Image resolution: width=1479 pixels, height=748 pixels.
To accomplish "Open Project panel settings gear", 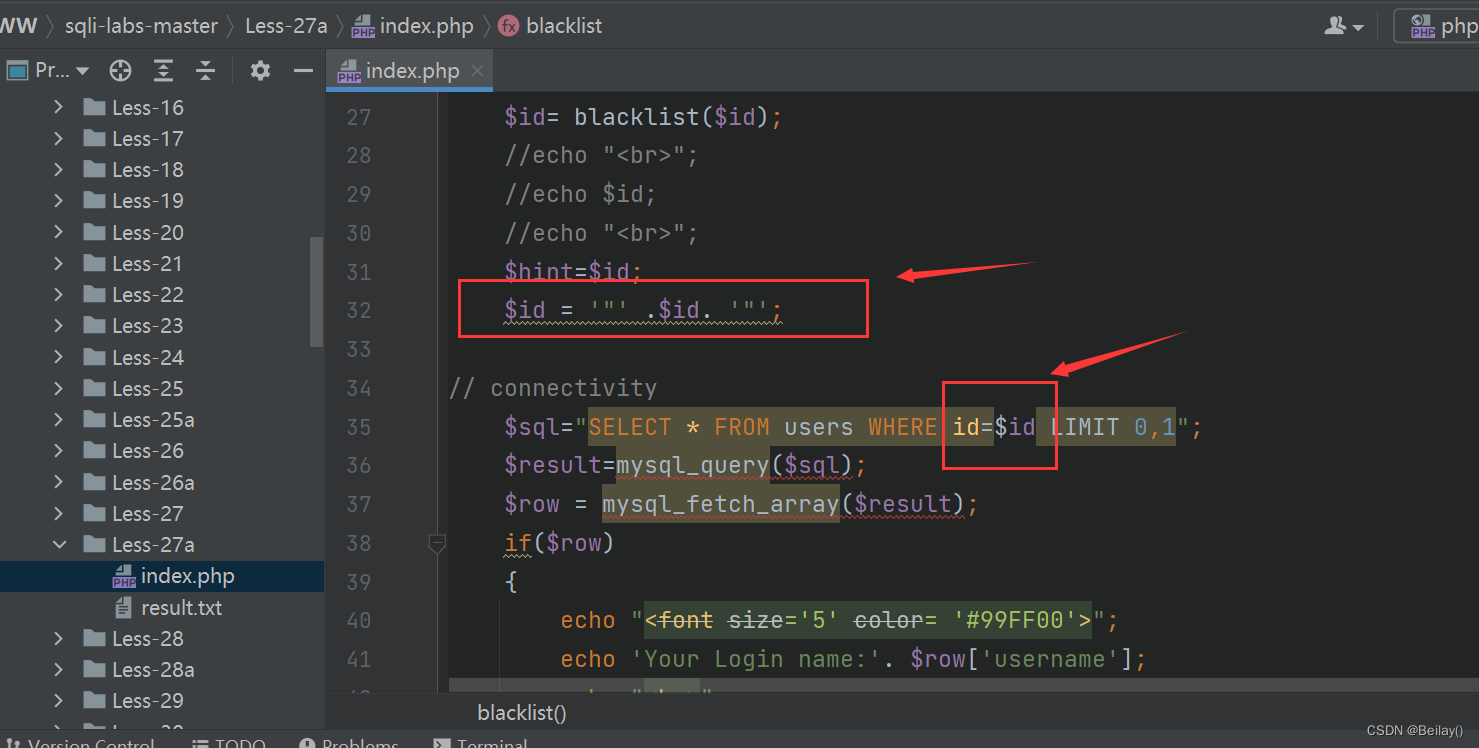I will coord(260,70).
